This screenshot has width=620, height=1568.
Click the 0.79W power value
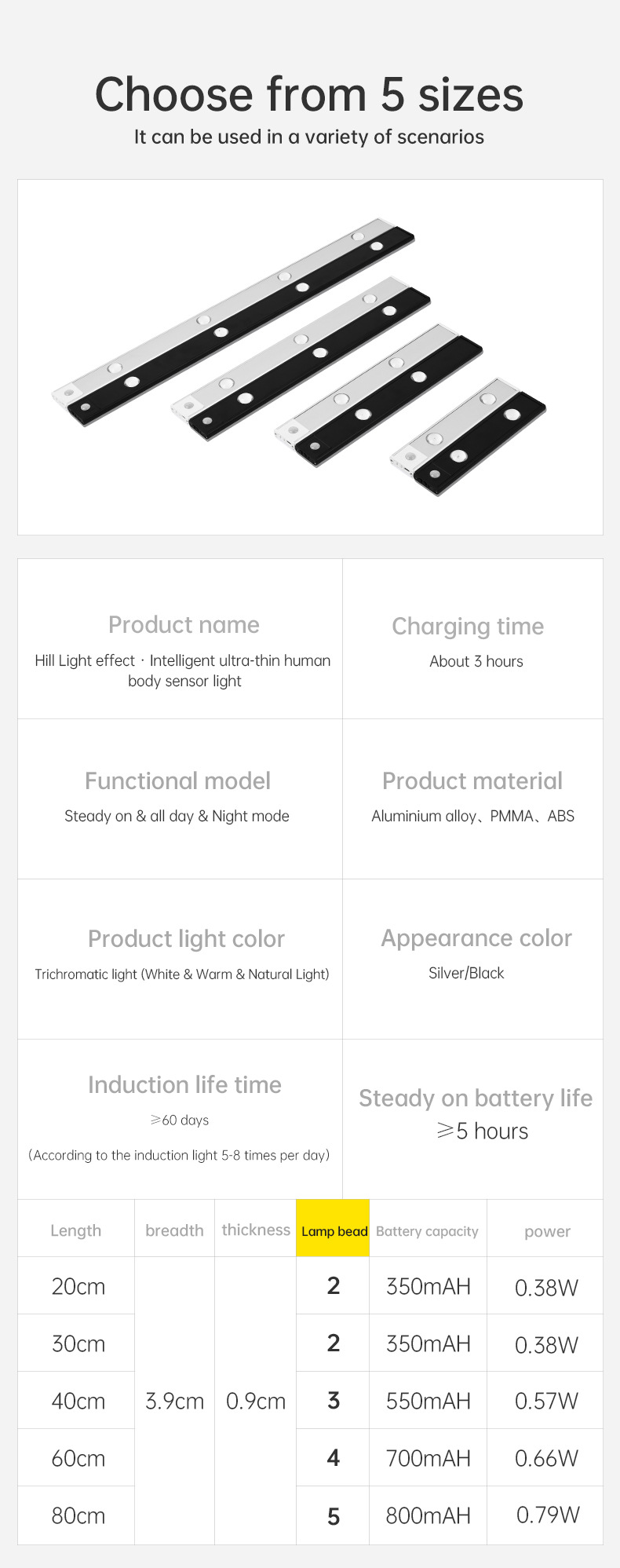click(x=547, y=1515)
